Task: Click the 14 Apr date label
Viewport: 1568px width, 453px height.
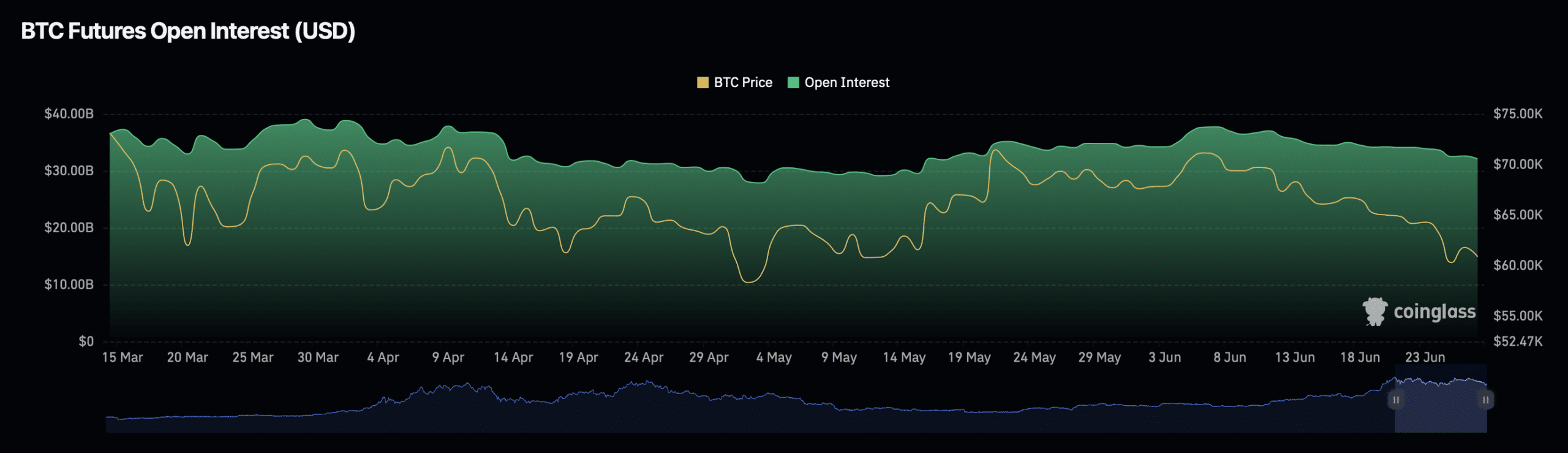Action: point(513,357)
